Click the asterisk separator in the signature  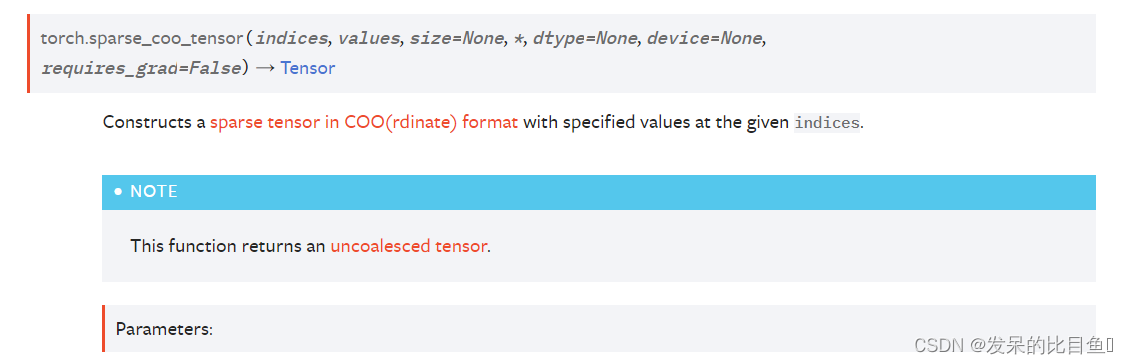[x=518, y=37]
